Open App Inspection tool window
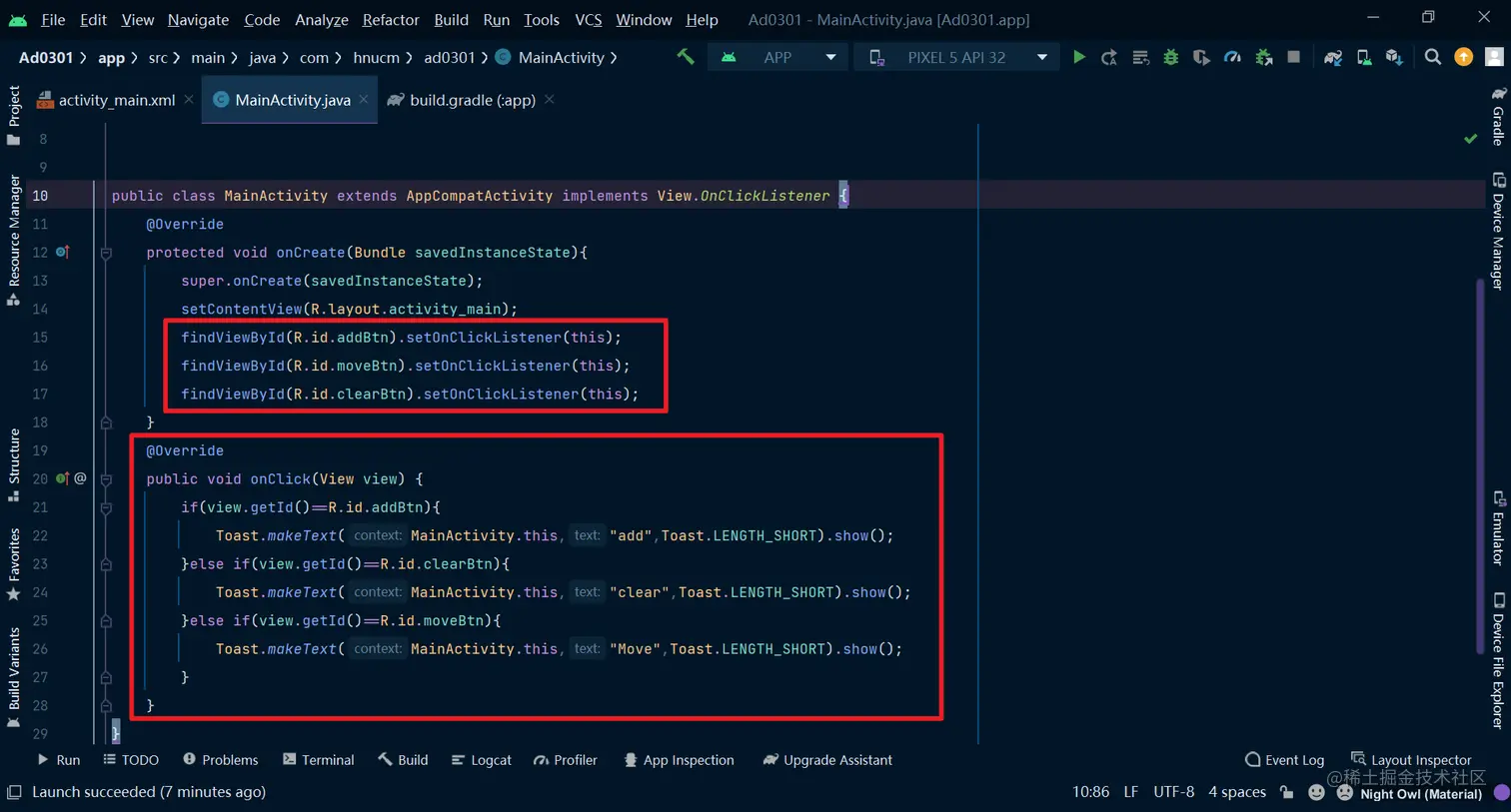The width and height of the screenshot is (1511, 812). point(679,760)
